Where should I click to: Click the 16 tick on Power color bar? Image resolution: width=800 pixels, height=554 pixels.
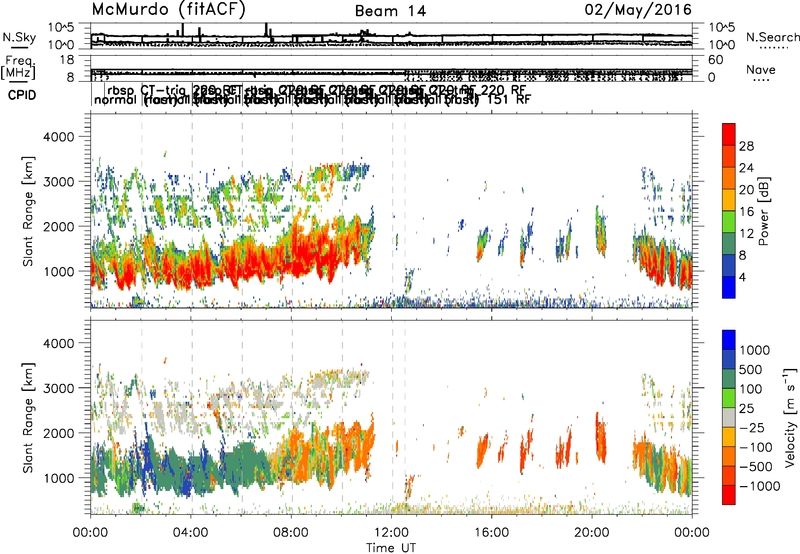(x=746, y=212)
